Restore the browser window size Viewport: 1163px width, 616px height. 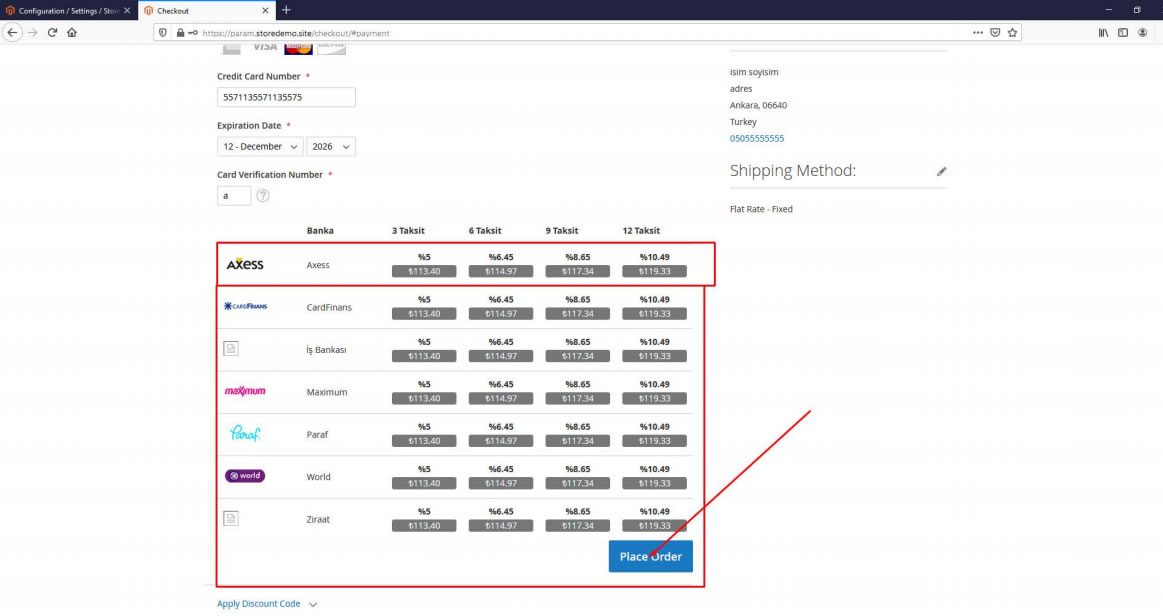tap(1136, 10)
